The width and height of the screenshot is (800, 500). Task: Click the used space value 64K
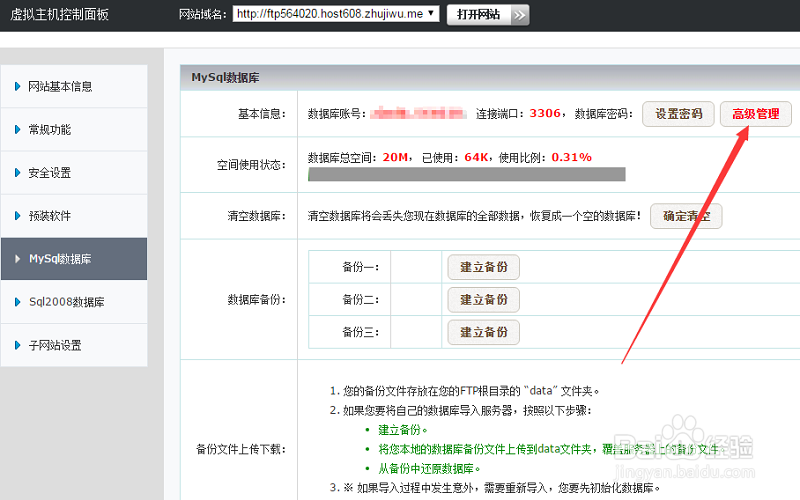click(x=476, y=157)
